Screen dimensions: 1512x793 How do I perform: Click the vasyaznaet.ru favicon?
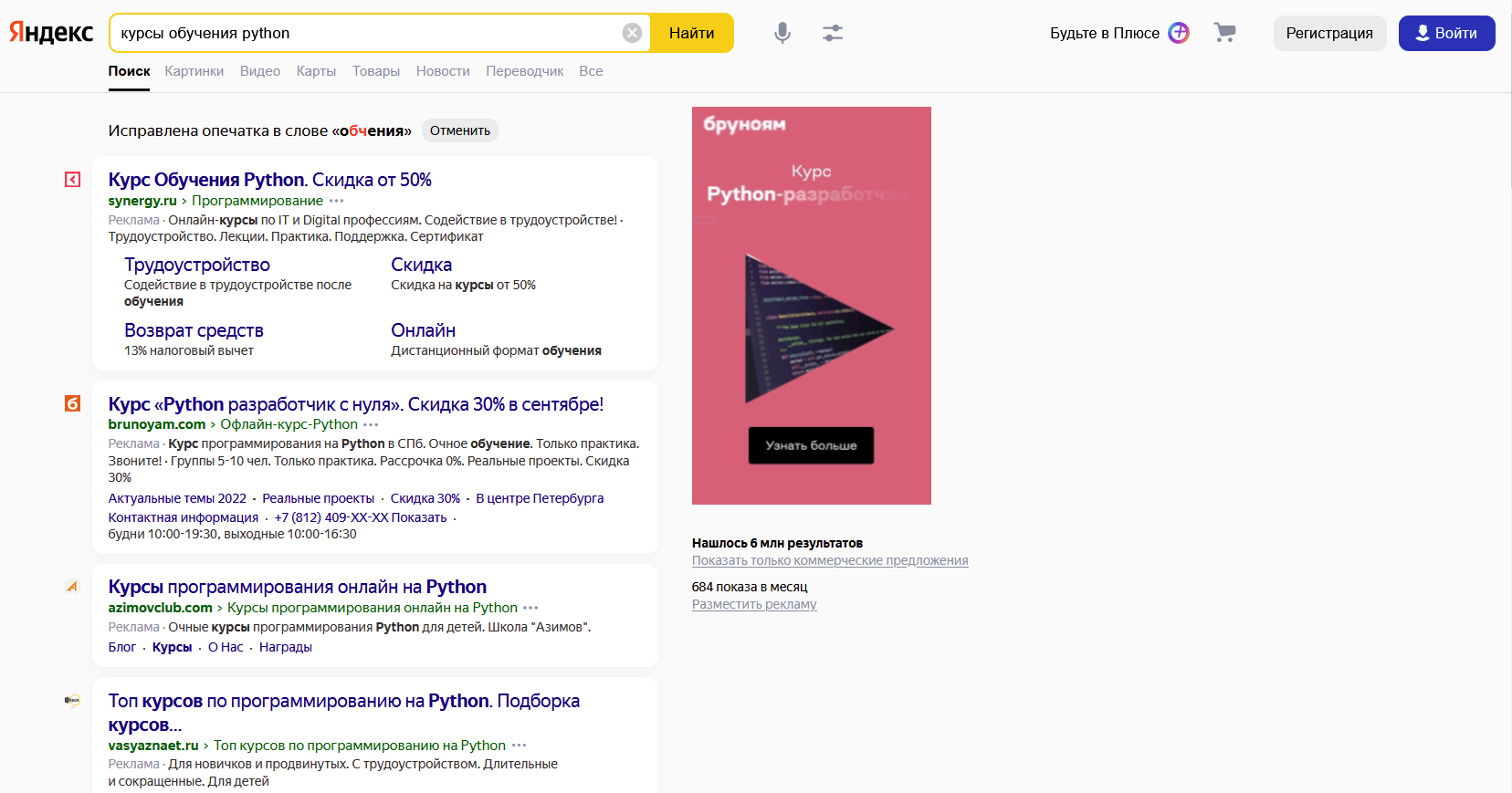pos(72,700)
